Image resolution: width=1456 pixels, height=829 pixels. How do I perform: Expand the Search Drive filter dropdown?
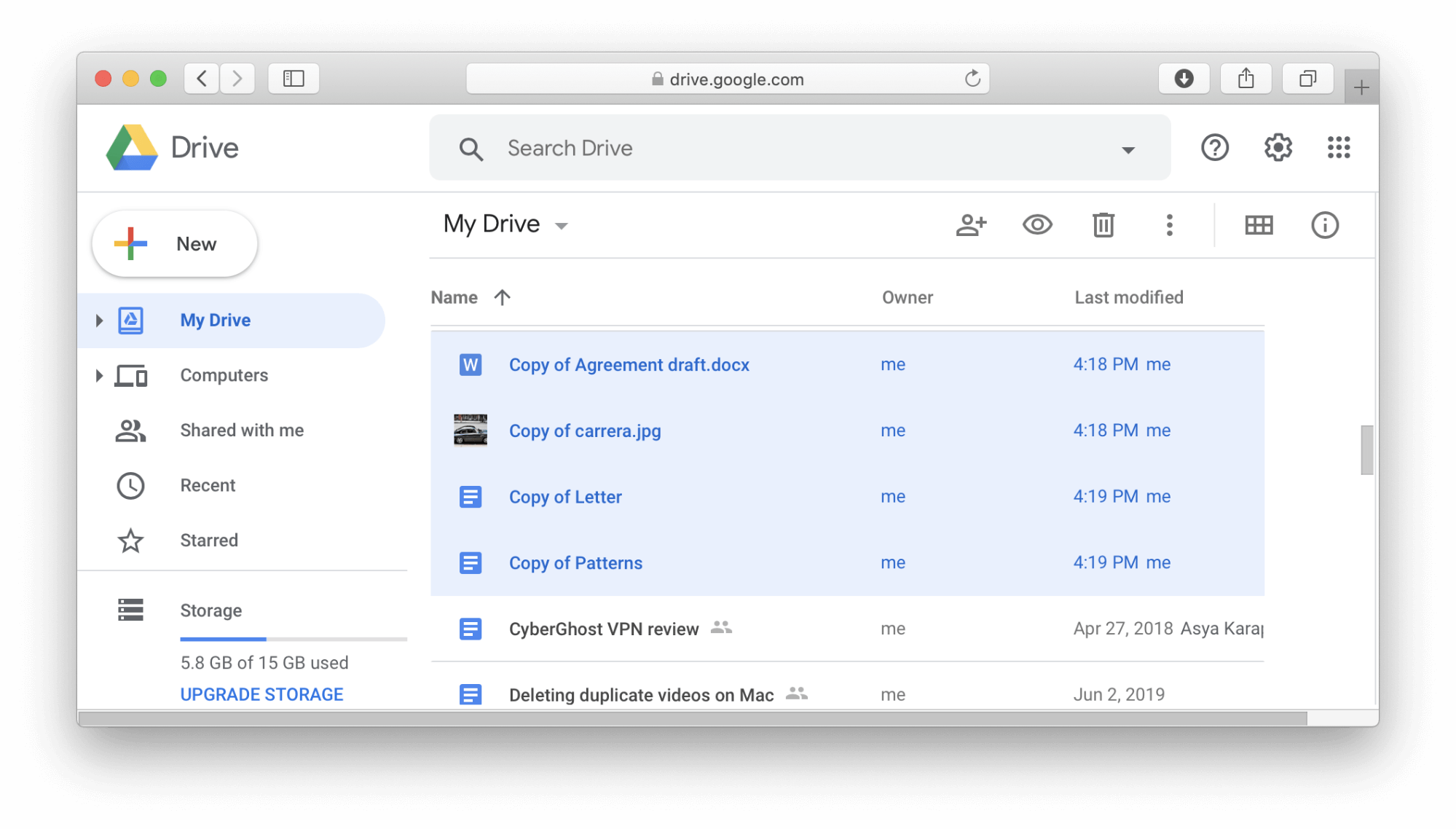tap(1127, 148)
